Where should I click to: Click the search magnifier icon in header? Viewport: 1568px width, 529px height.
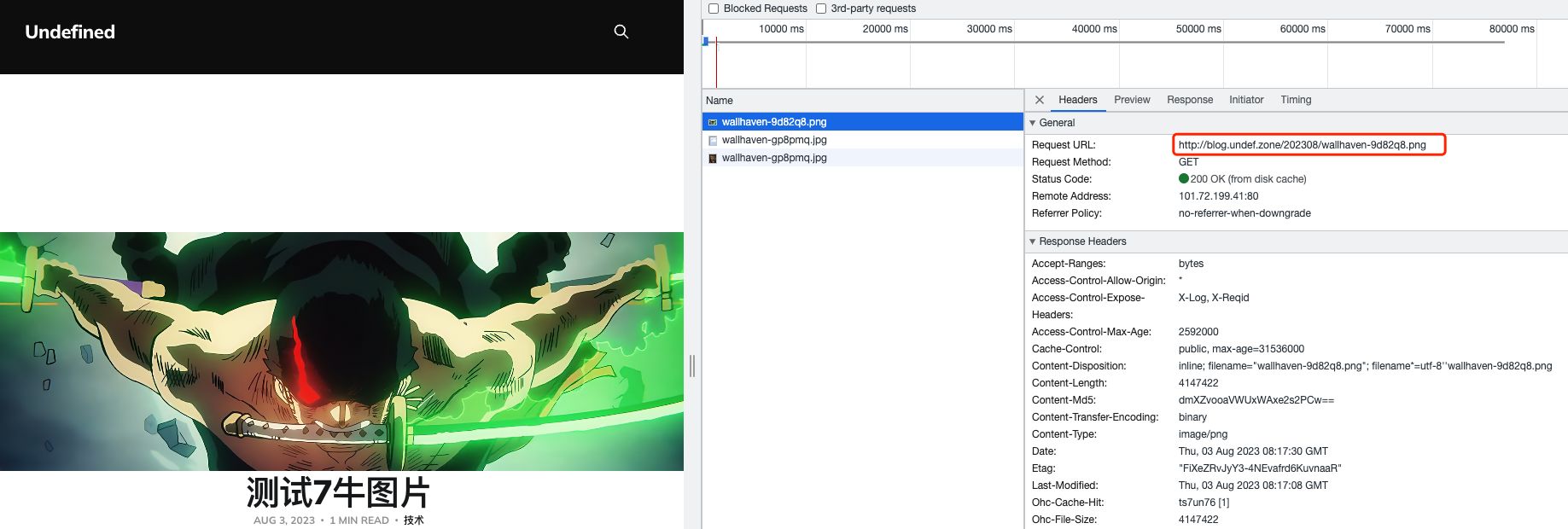click(x=621, y=32)
